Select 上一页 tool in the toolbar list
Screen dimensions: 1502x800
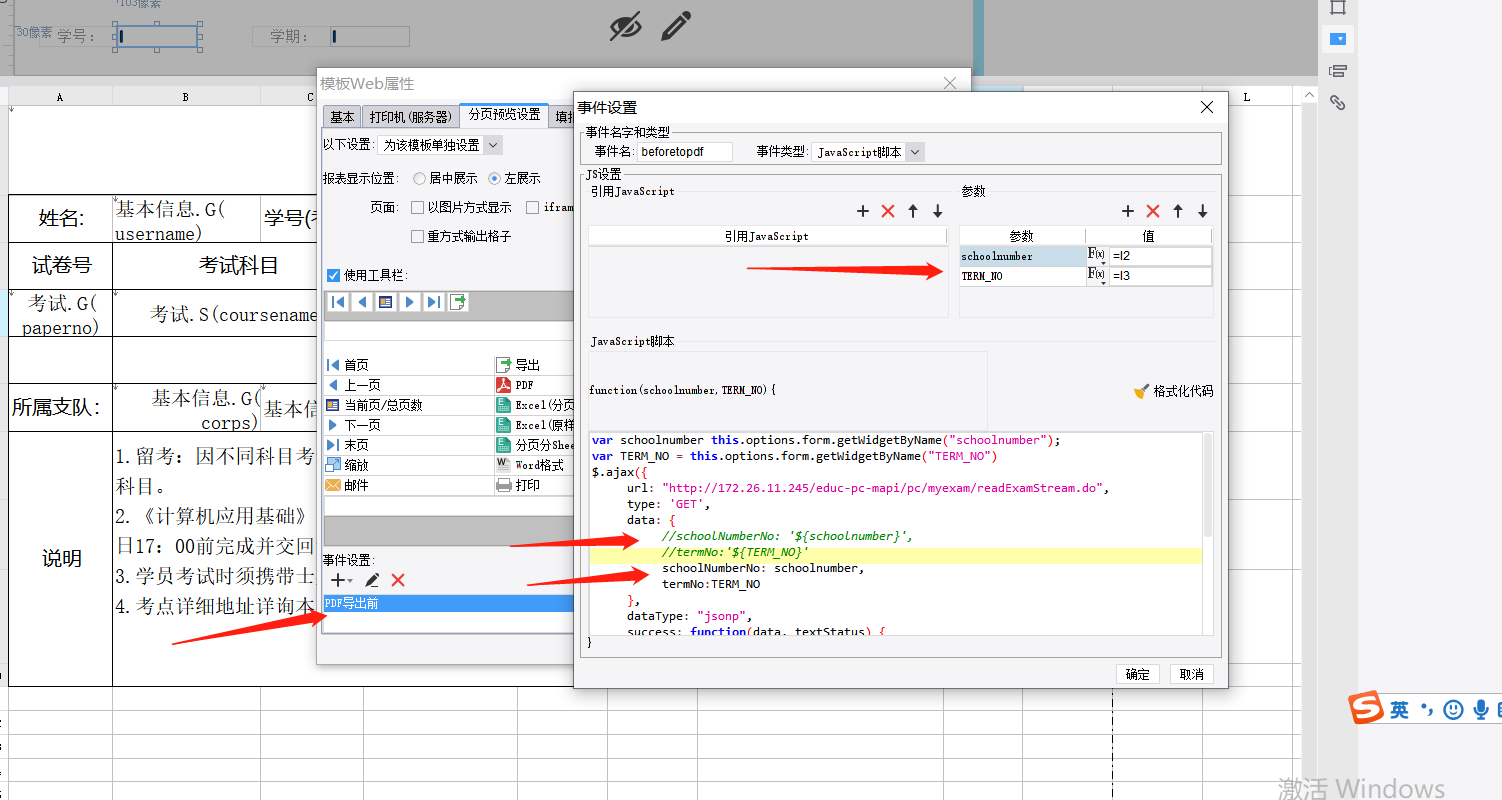[x=408, y=385]
